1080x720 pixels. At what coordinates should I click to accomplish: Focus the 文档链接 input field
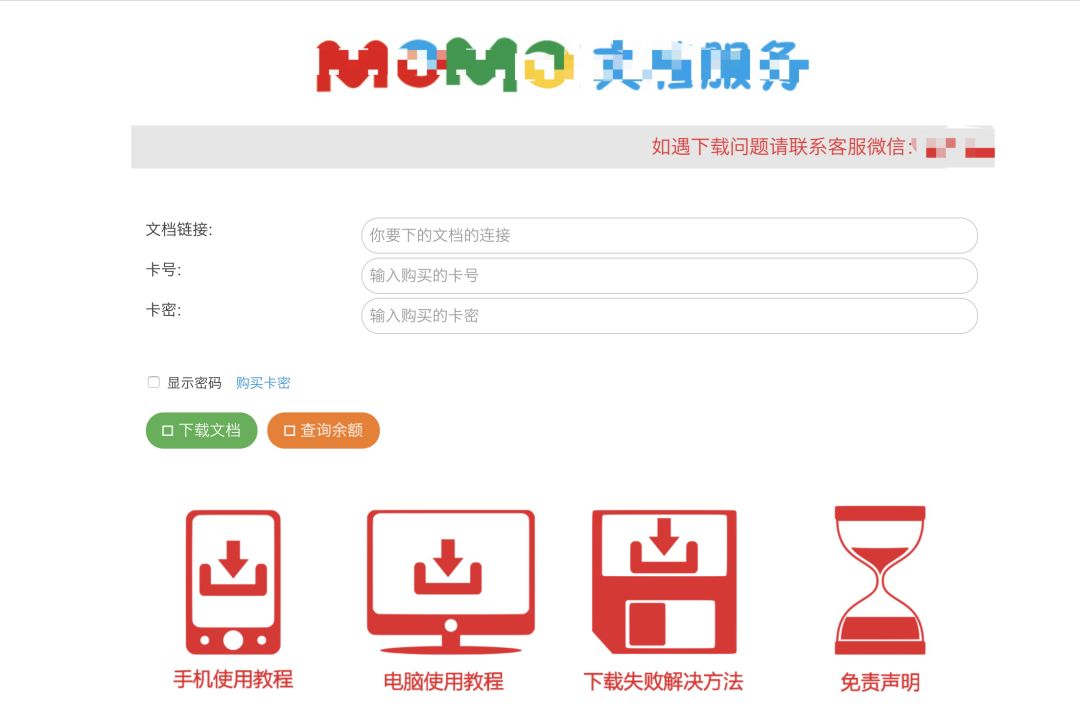669,236
